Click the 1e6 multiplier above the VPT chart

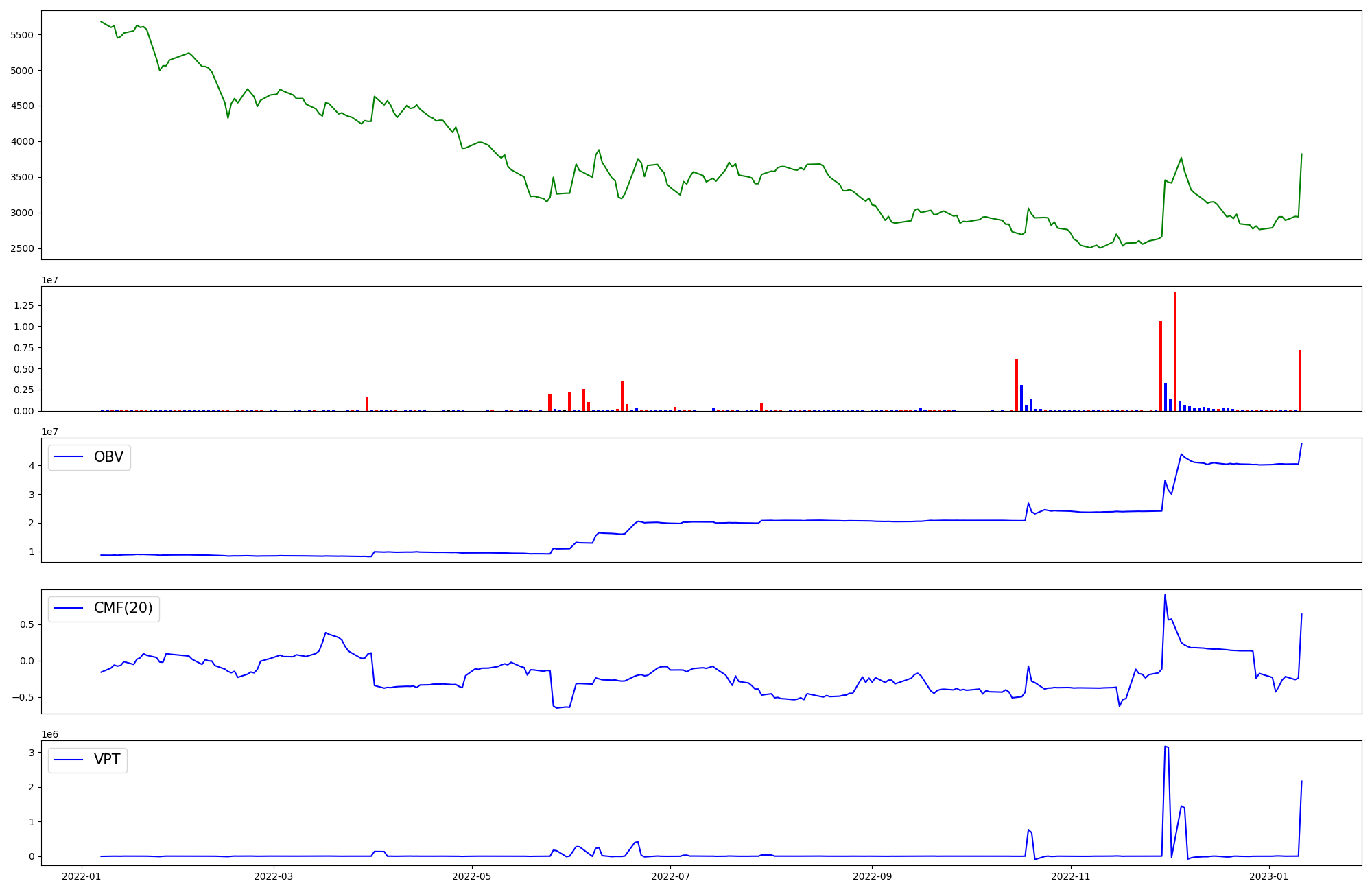[50, 734]
